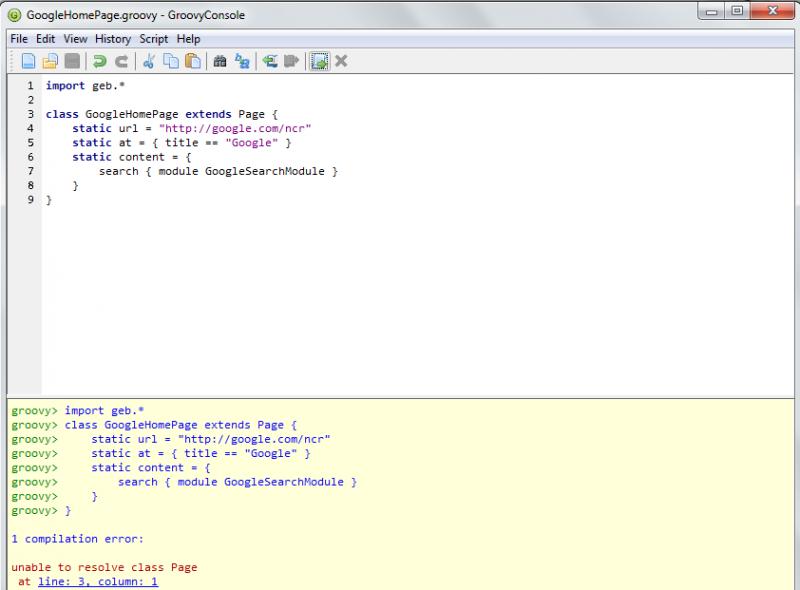Run the script using toolbar icon
Screen dimensions: 800x590
click(x=319, y=61)
